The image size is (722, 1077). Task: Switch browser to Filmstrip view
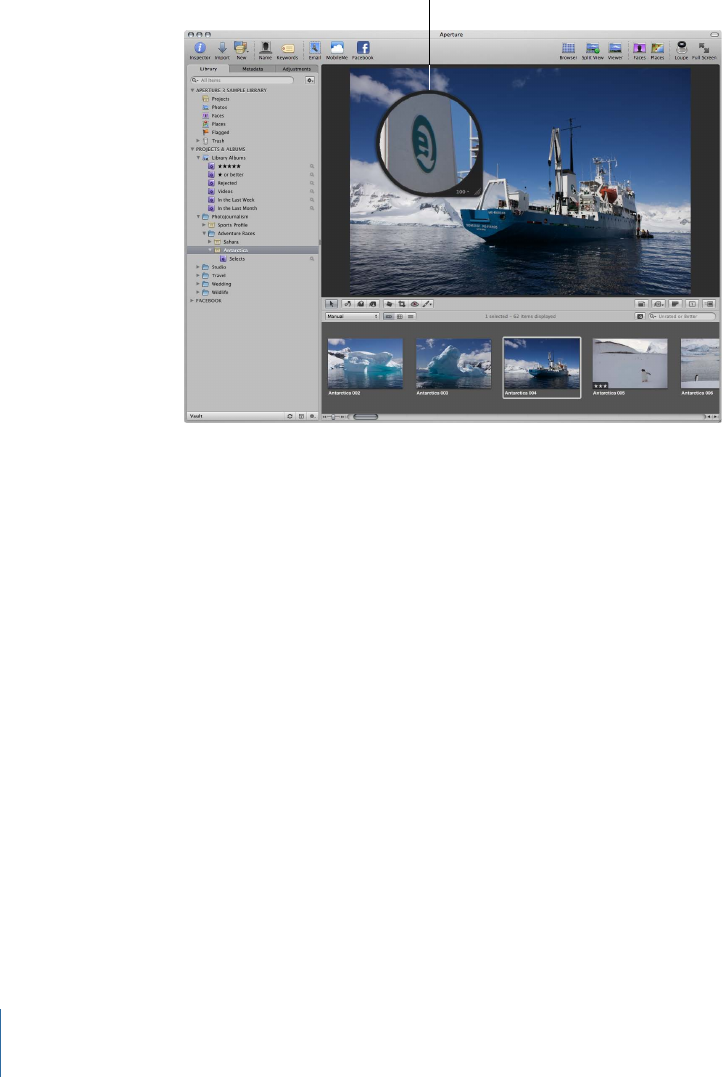[389, 317]
